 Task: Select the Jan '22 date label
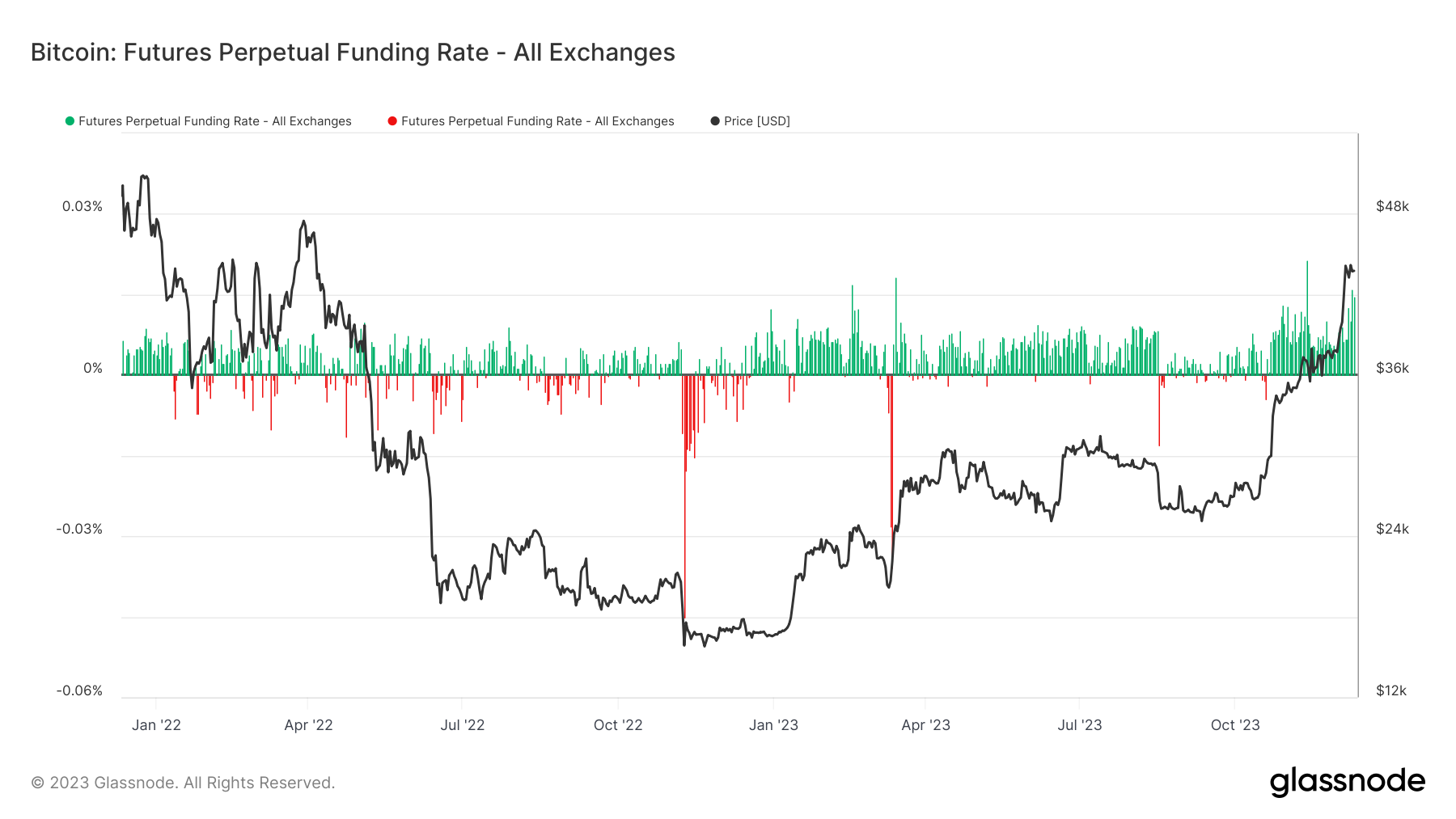coord(156,725)
